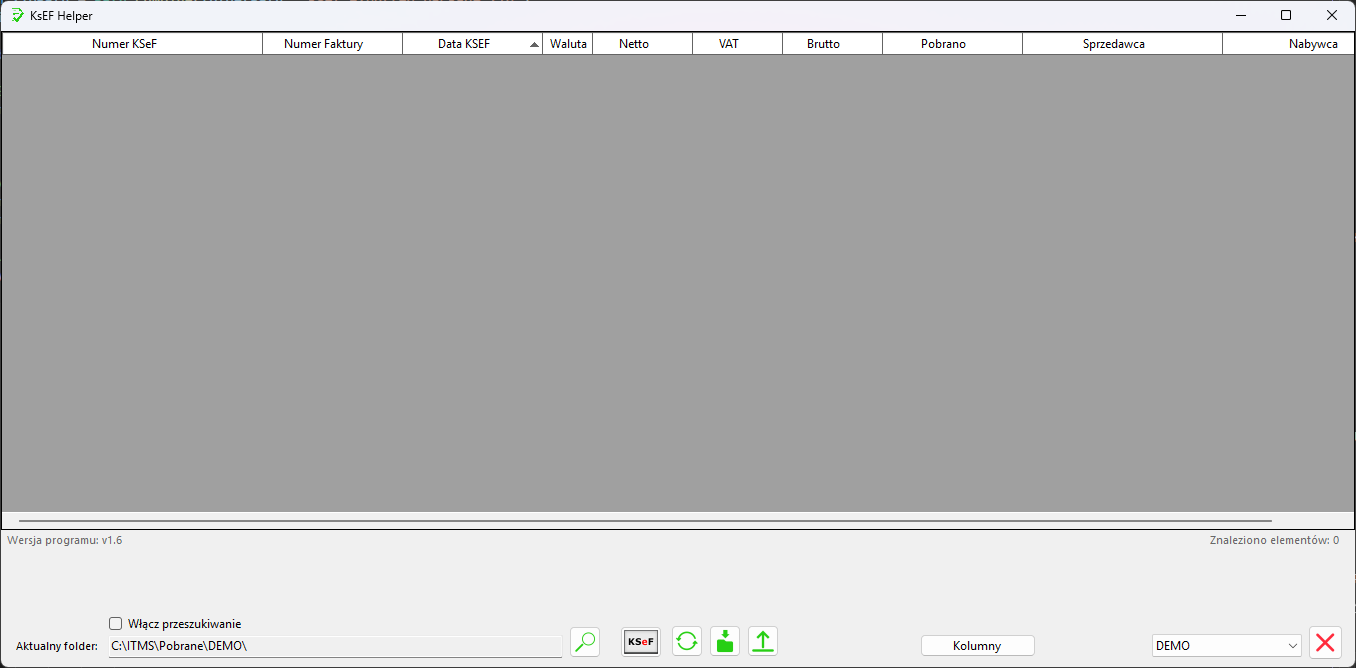Click the green refresh arrows icon
This screenshot has width=1356, height=668.
(x=687, y=642)
